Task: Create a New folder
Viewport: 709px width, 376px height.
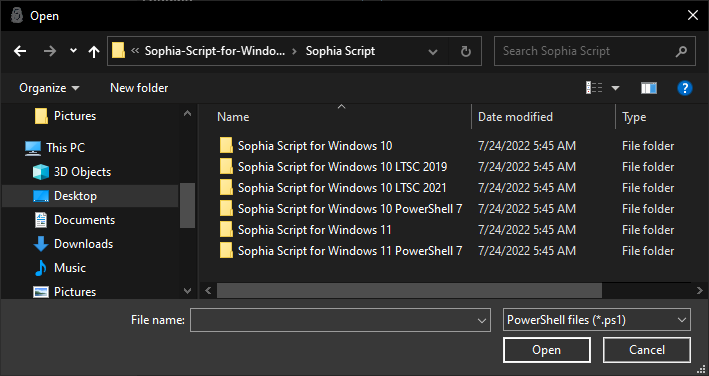Action: tap(139, 88)
